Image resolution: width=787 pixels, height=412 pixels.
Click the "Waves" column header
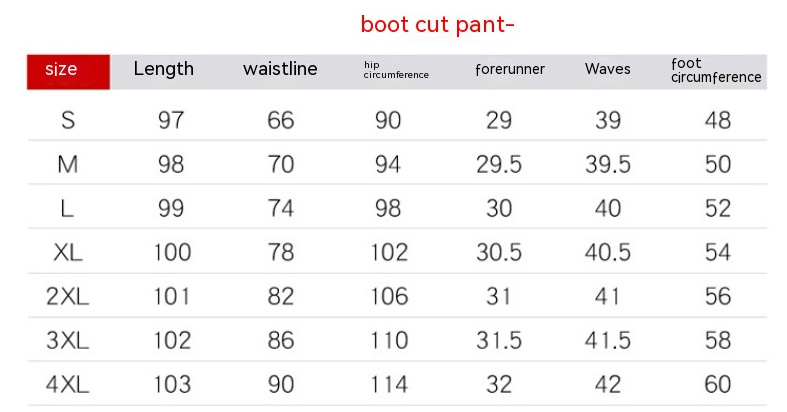click(608, 69)
